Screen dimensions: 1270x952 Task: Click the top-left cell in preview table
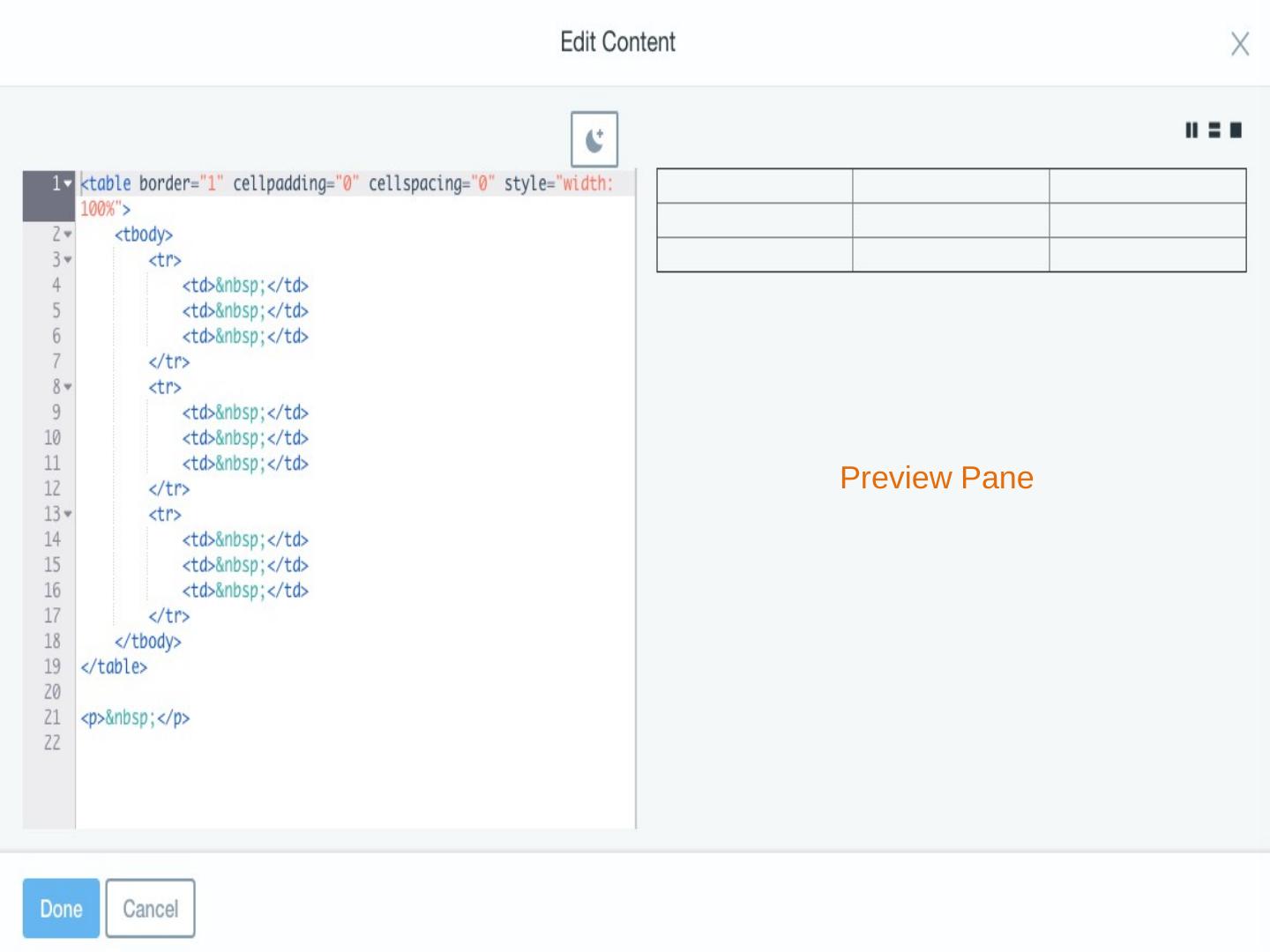click(755, 186)
